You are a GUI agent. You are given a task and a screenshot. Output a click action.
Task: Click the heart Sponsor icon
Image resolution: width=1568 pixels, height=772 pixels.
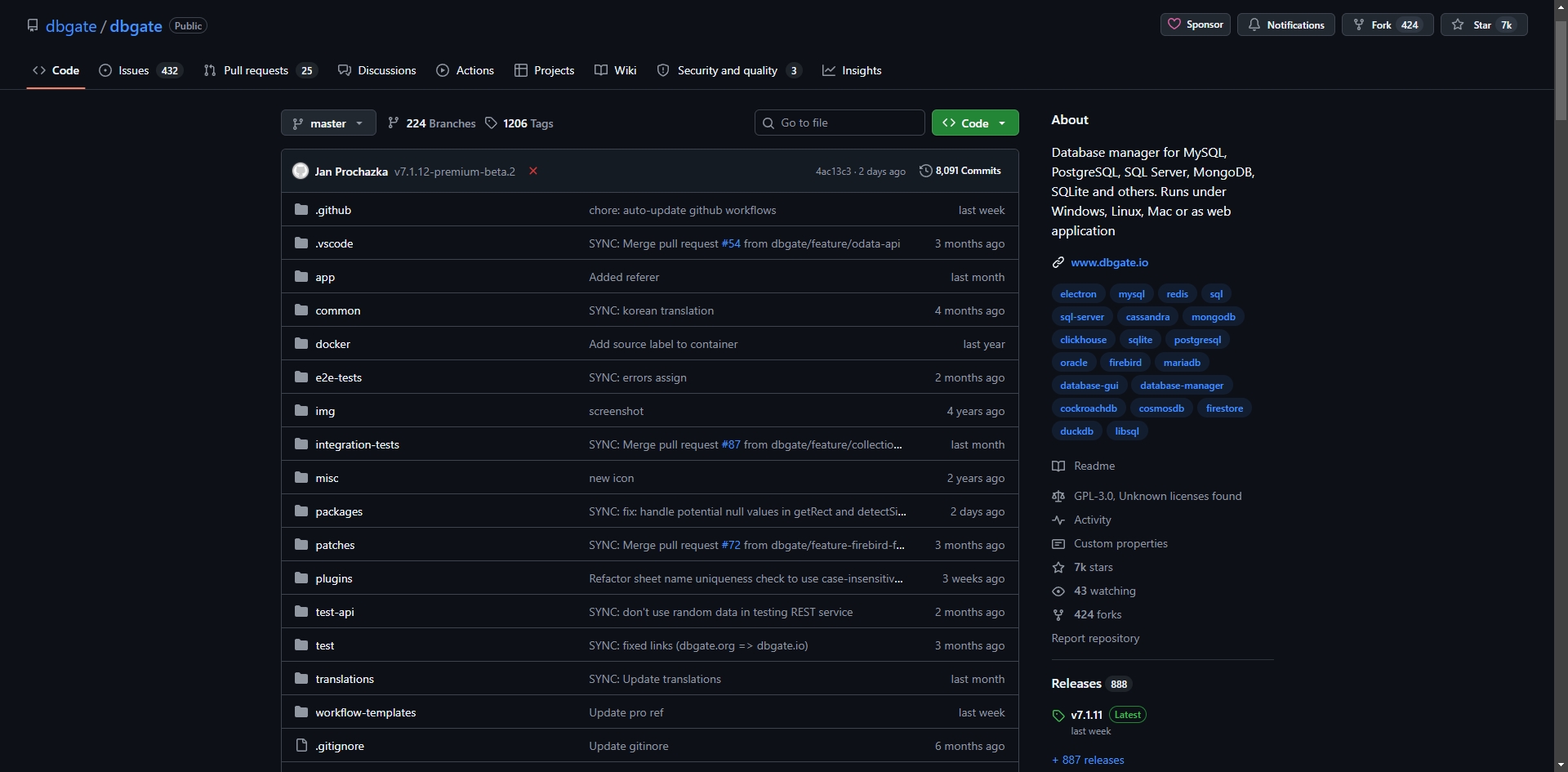coord(1174,25)
